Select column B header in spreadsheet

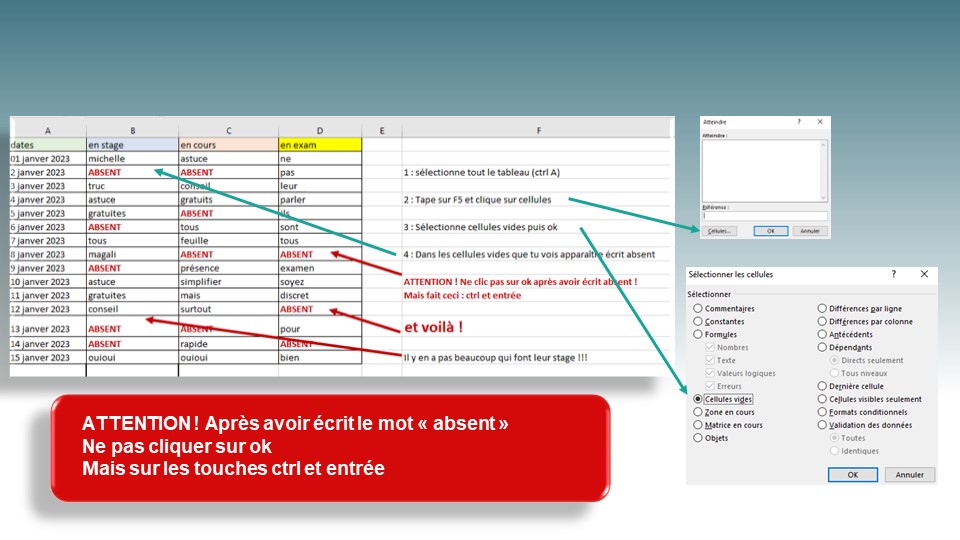click(132, 130)
